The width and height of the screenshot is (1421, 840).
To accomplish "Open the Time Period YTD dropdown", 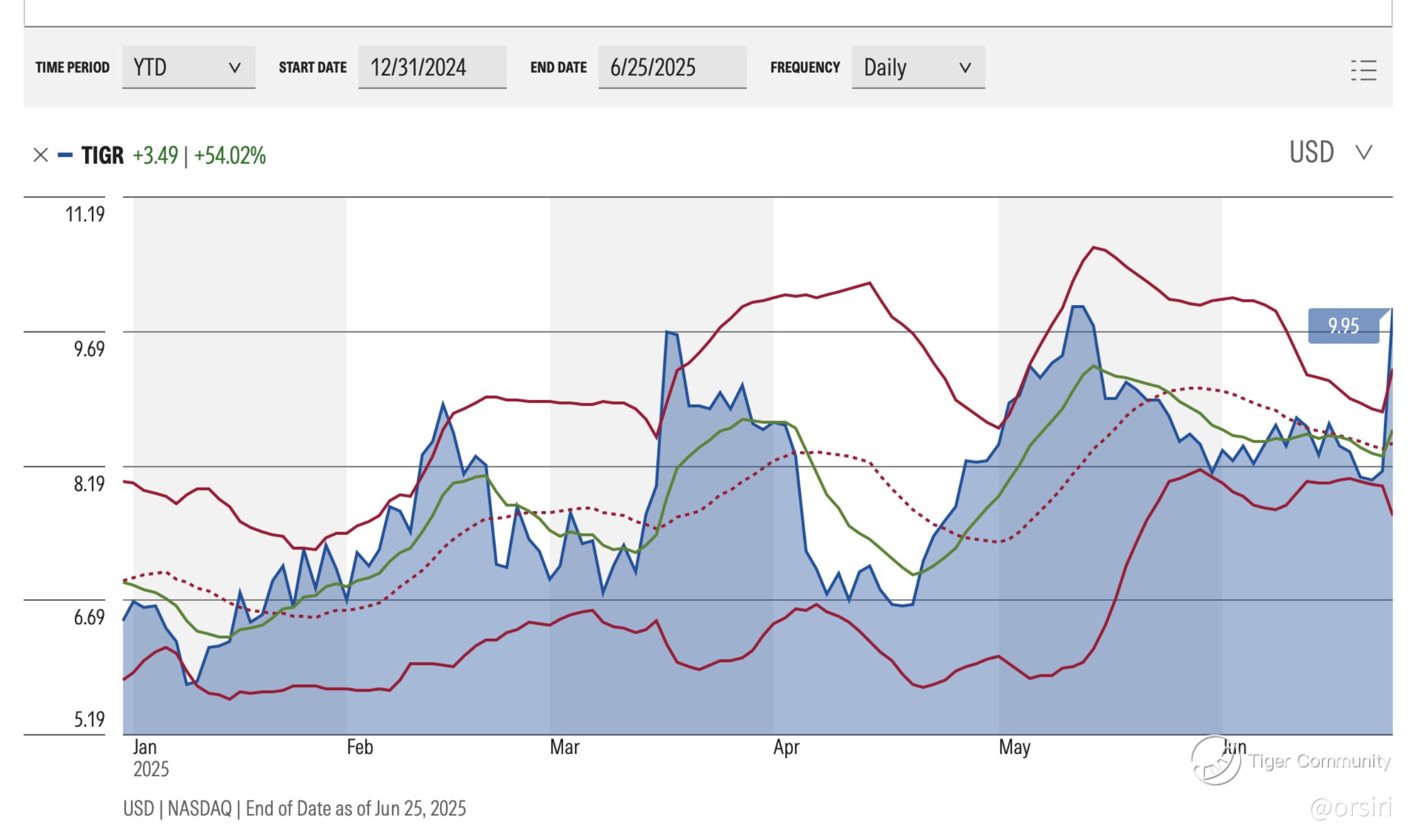I will tap(188, 68).
